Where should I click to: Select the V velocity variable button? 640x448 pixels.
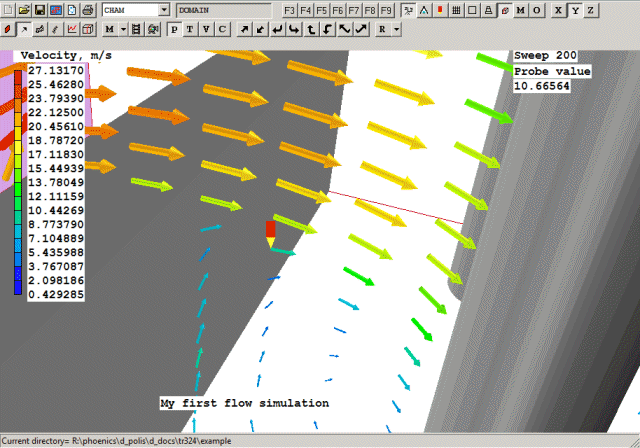(206, 29)
